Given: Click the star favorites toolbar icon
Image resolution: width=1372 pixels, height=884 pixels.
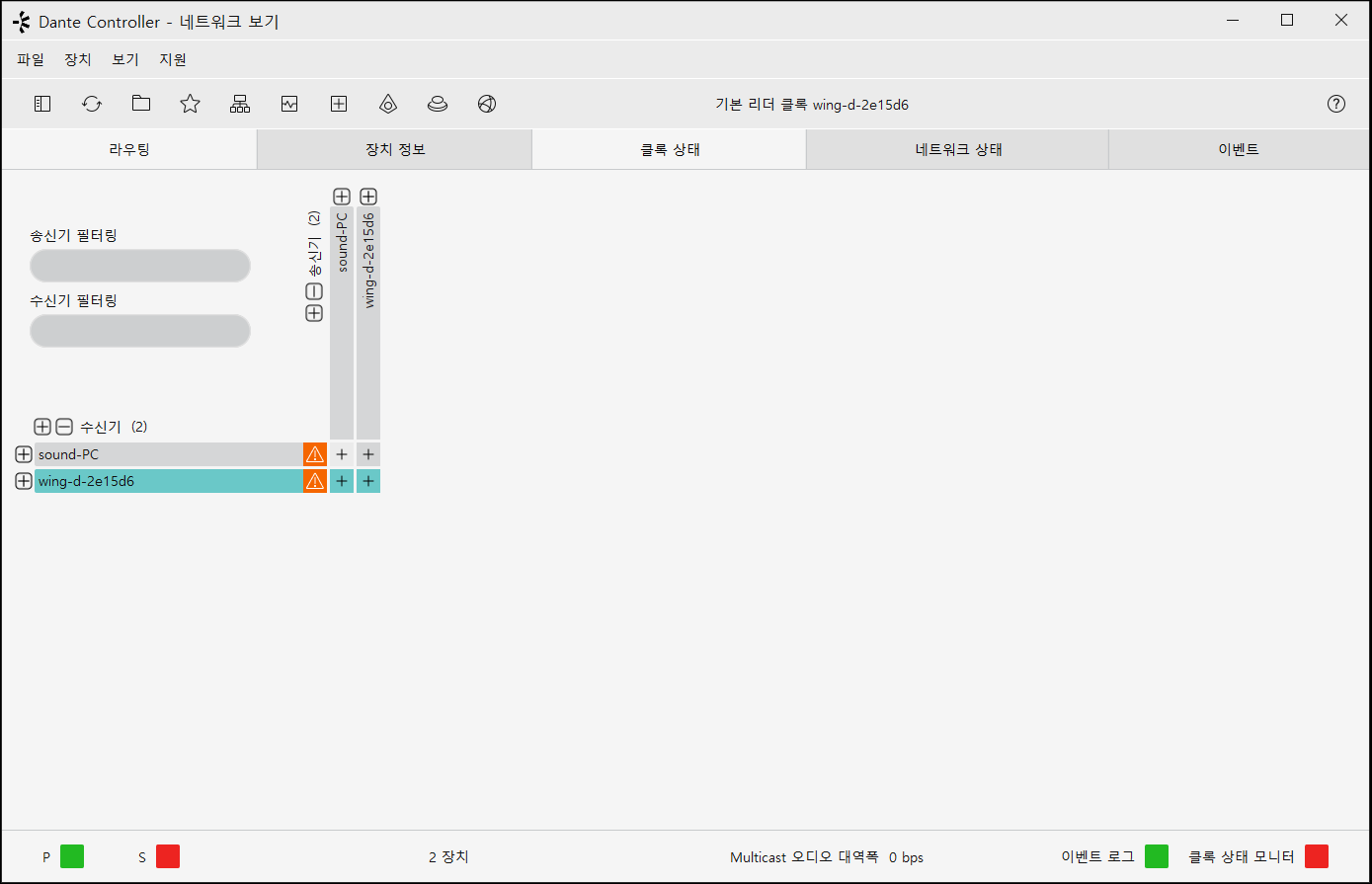Looking at the screenshot, I should coord(191,104).
